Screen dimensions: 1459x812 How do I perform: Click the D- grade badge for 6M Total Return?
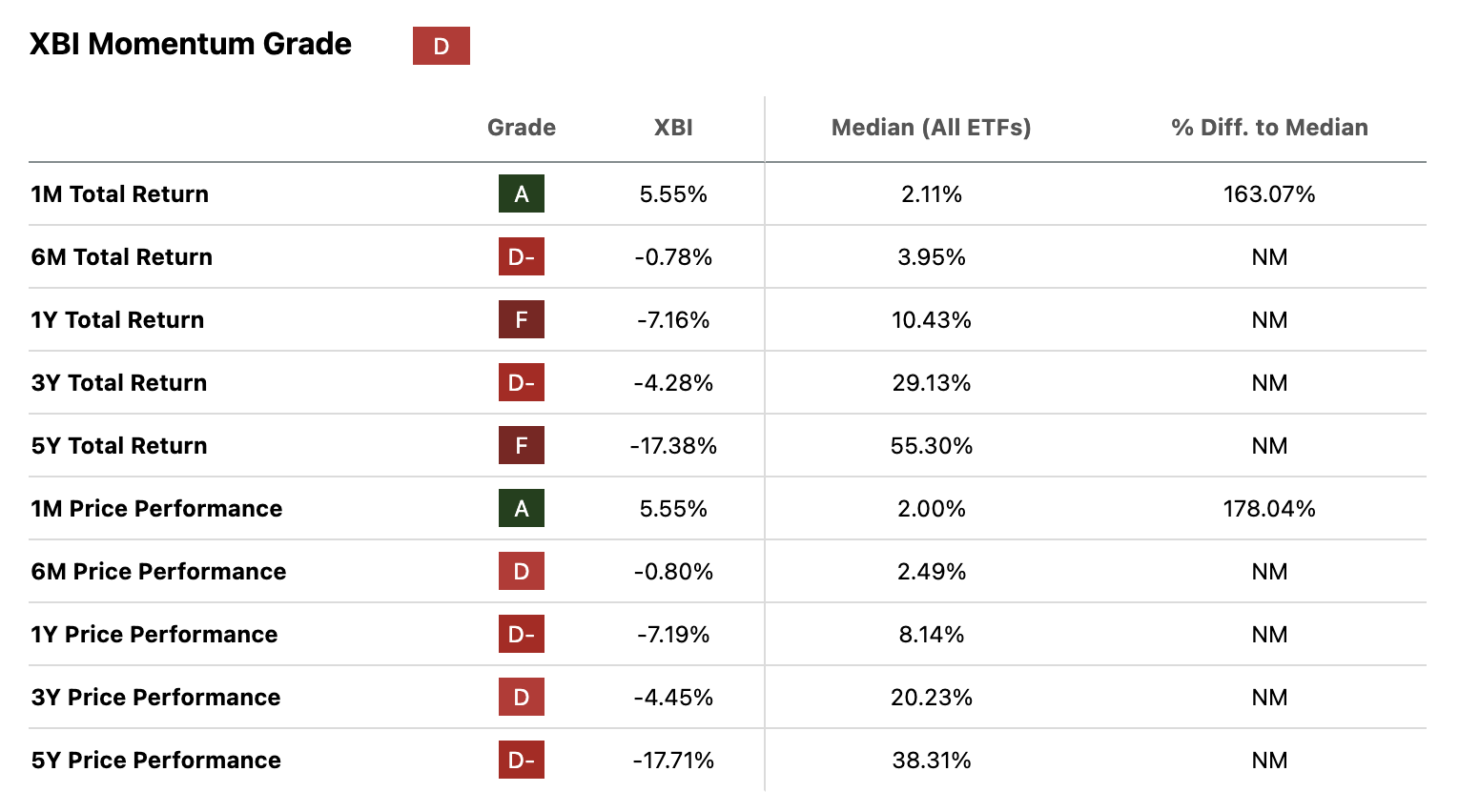tap(521, 256)
